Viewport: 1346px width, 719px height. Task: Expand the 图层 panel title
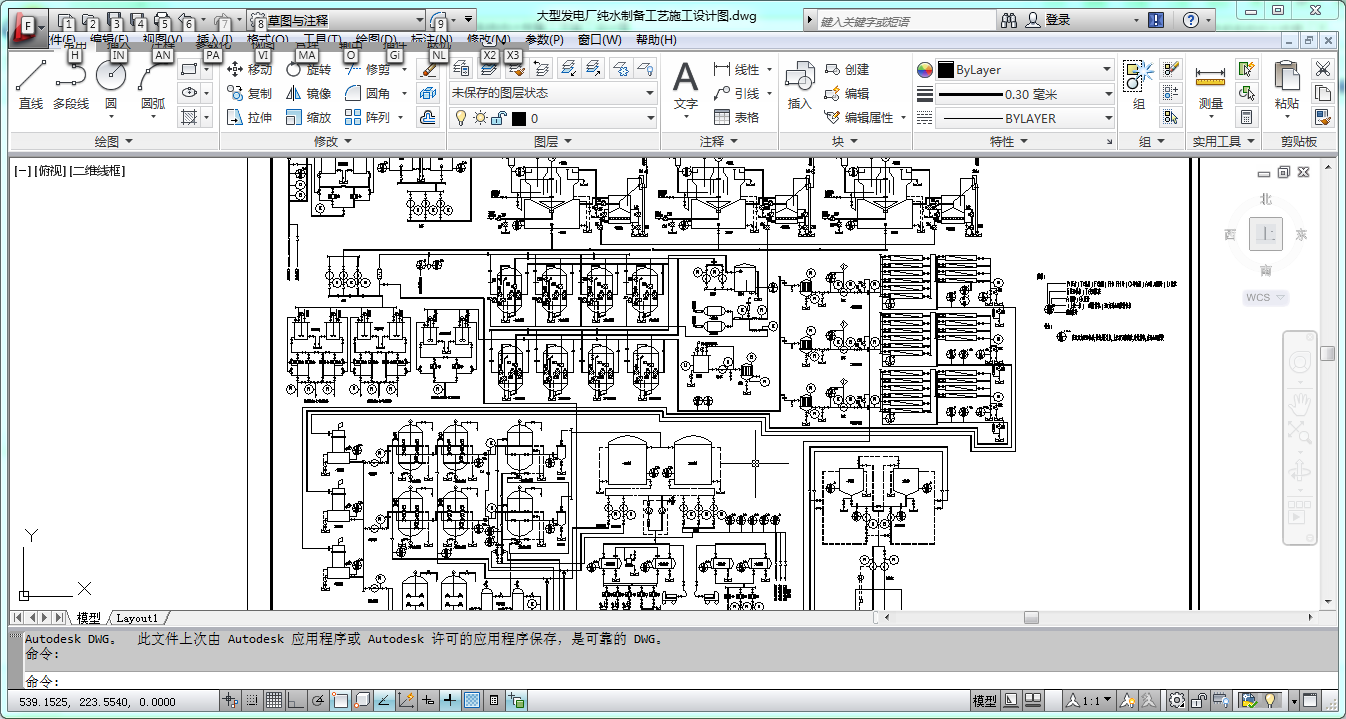click(553, 142)
